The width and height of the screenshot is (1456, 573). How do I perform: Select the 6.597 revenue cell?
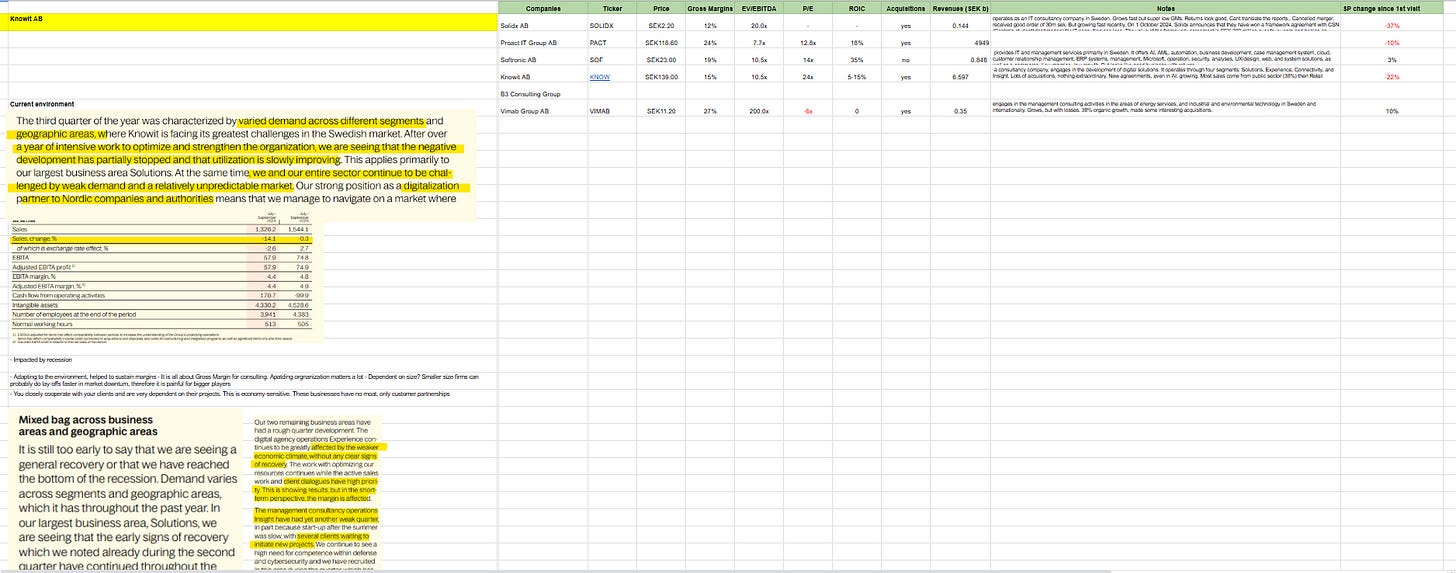pos(959,76)
